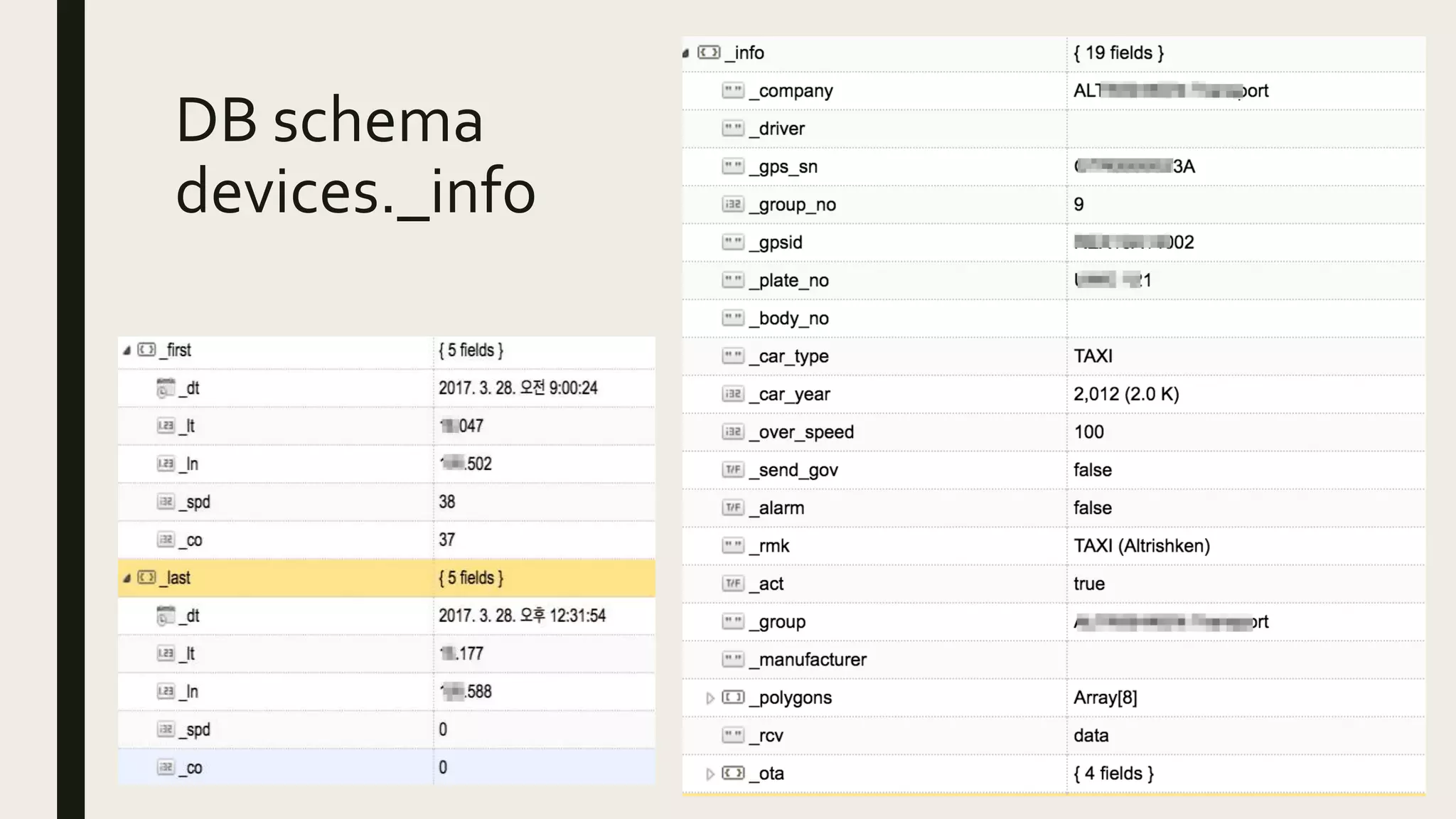Click the _send_gov value false

coord(1093,470)
